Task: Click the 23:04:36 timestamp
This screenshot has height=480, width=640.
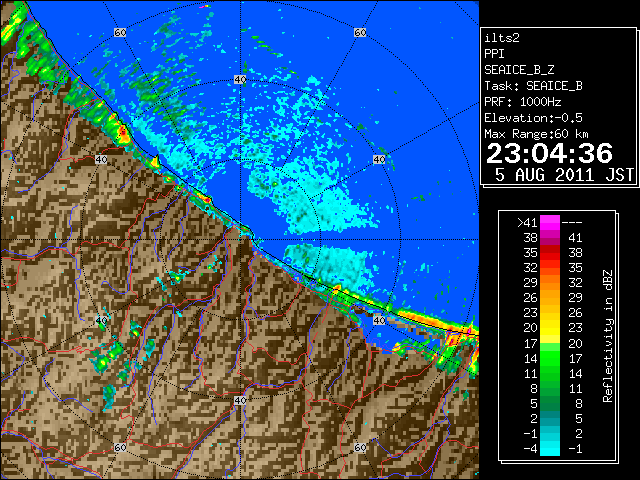Action: click(549, 153)
